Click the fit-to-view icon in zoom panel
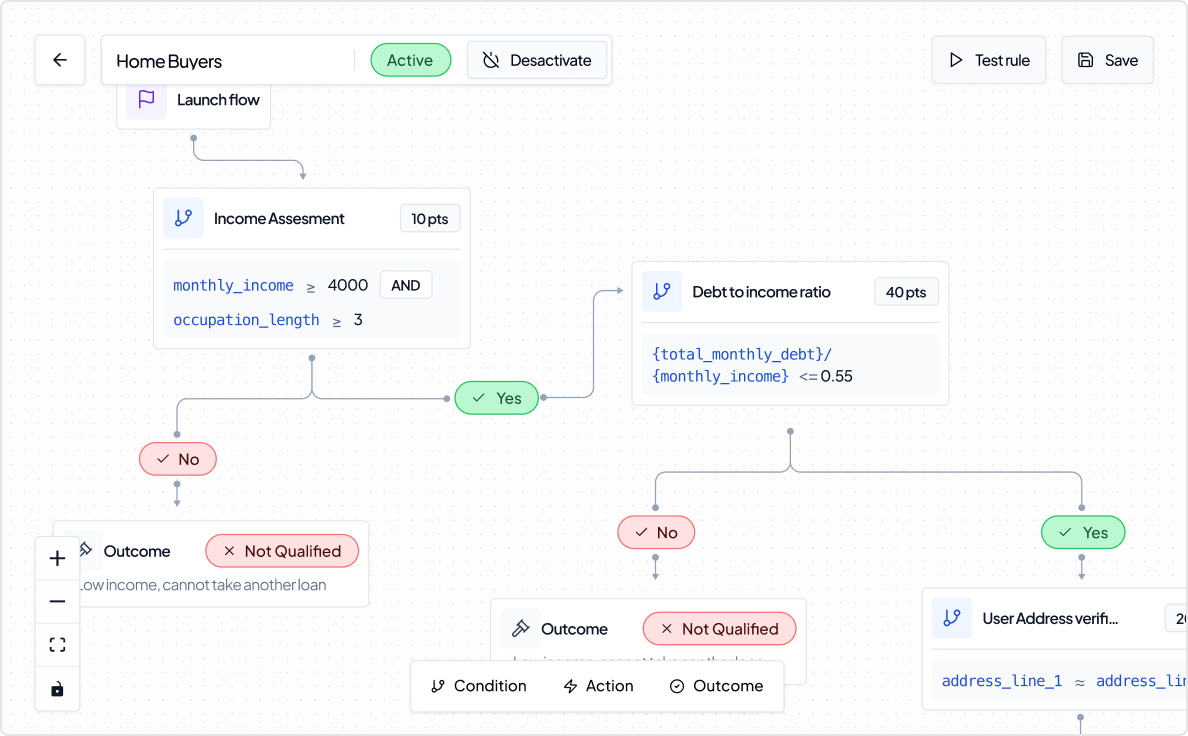 click(57, 645)
